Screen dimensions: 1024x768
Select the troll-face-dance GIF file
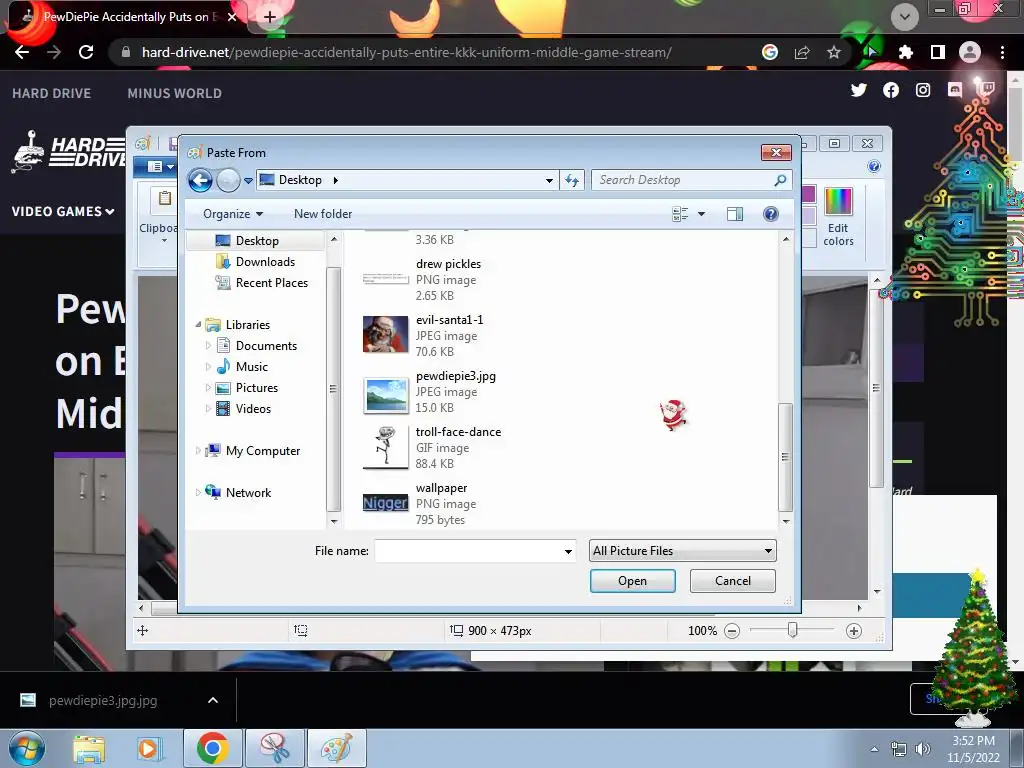click(432, 447)
